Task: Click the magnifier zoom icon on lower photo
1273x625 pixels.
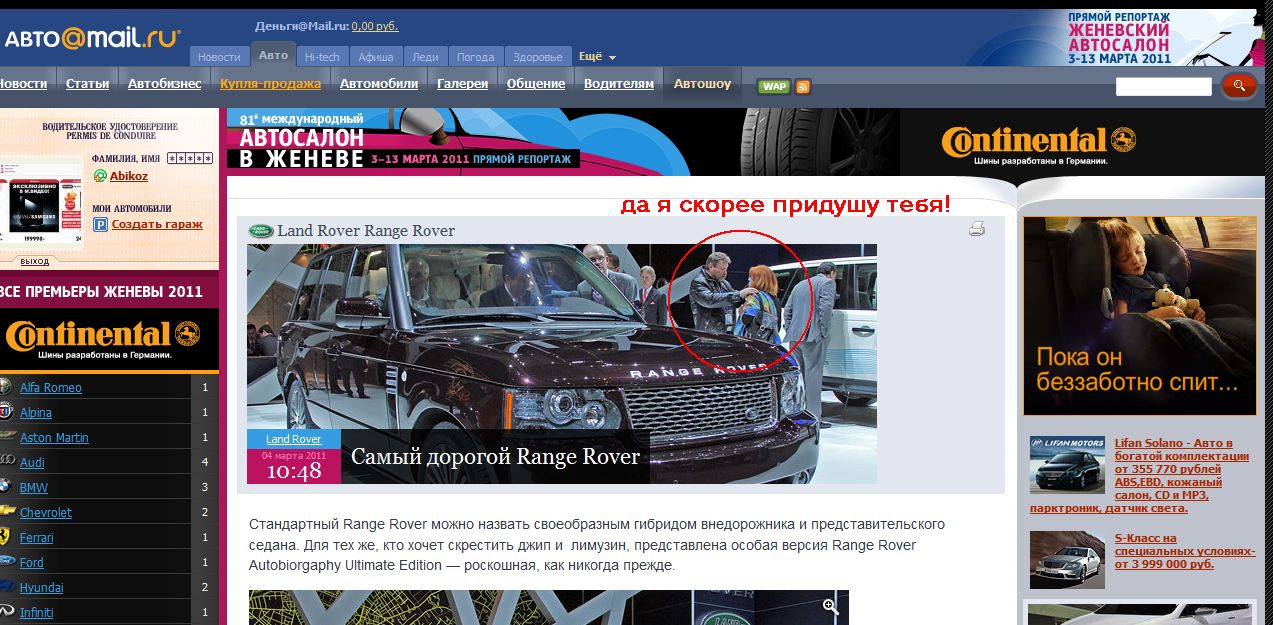Action: coord(829,606)
